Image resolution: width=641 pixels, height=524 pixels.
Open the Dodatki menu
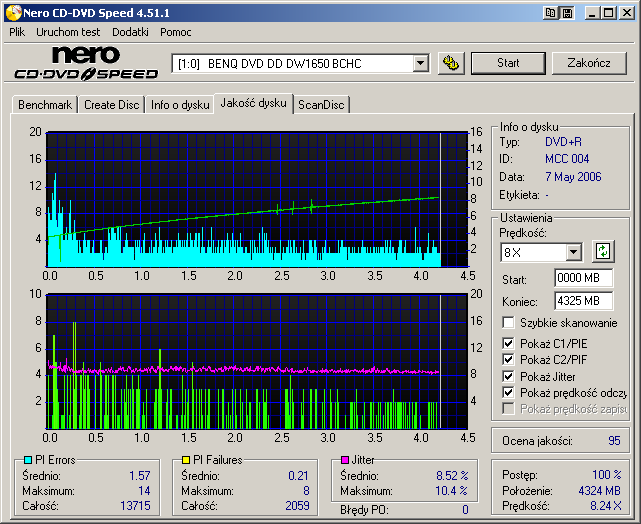point(130,32)
